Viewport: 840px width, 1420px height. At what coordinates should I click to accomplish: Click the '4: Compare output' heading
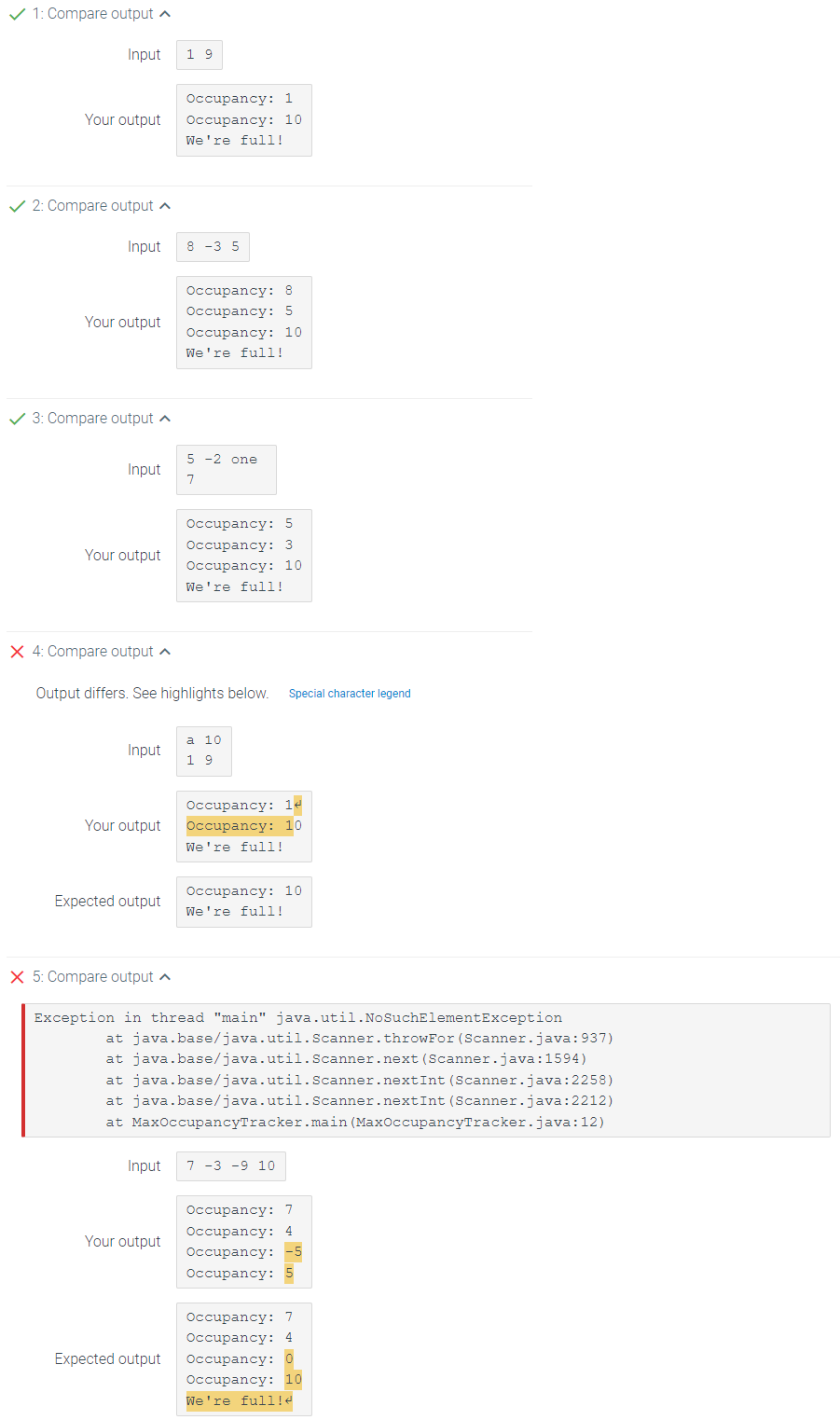pos(93,651)
